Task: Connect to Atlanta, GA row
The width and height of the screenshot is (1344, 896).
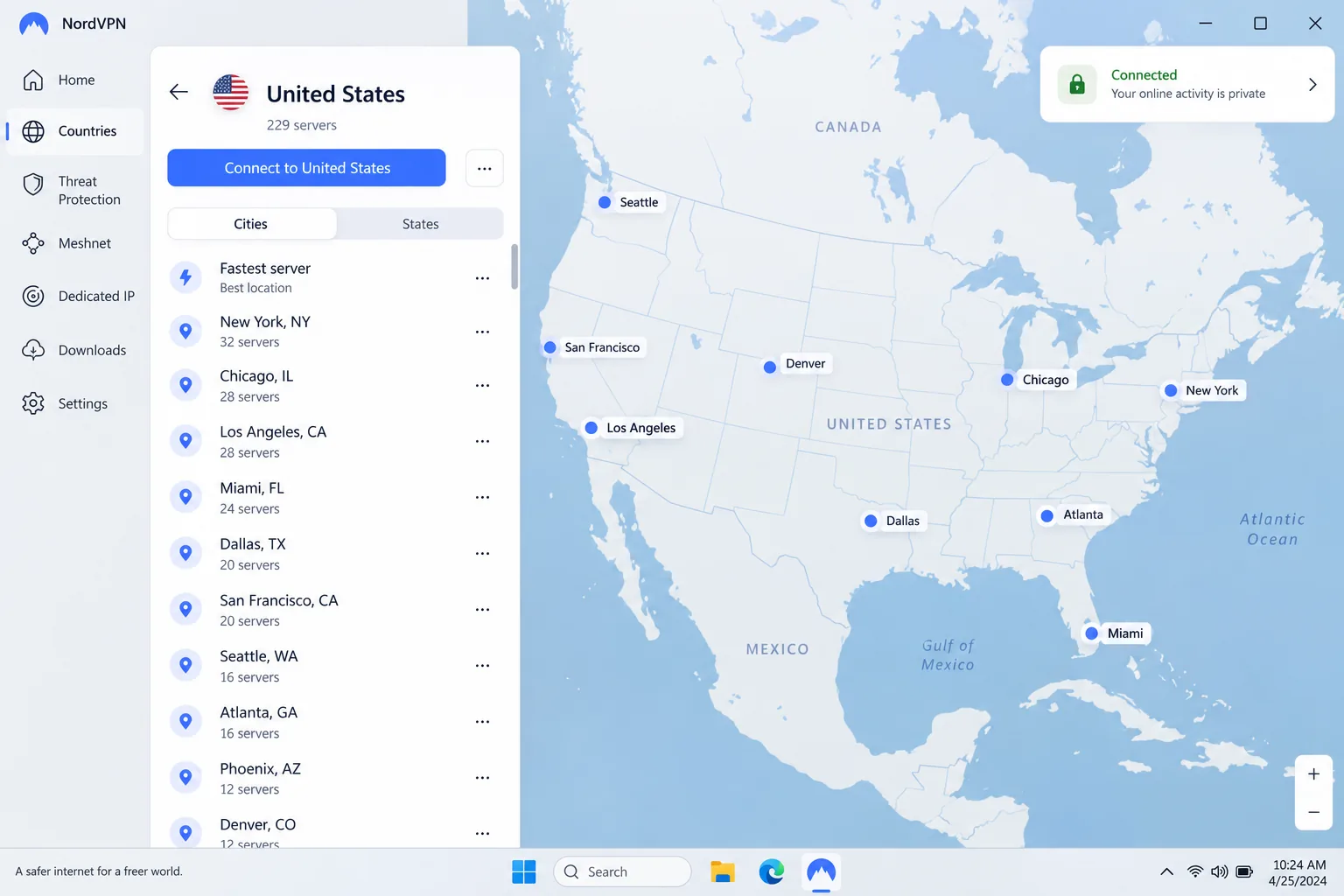Action: coord(334,722)
